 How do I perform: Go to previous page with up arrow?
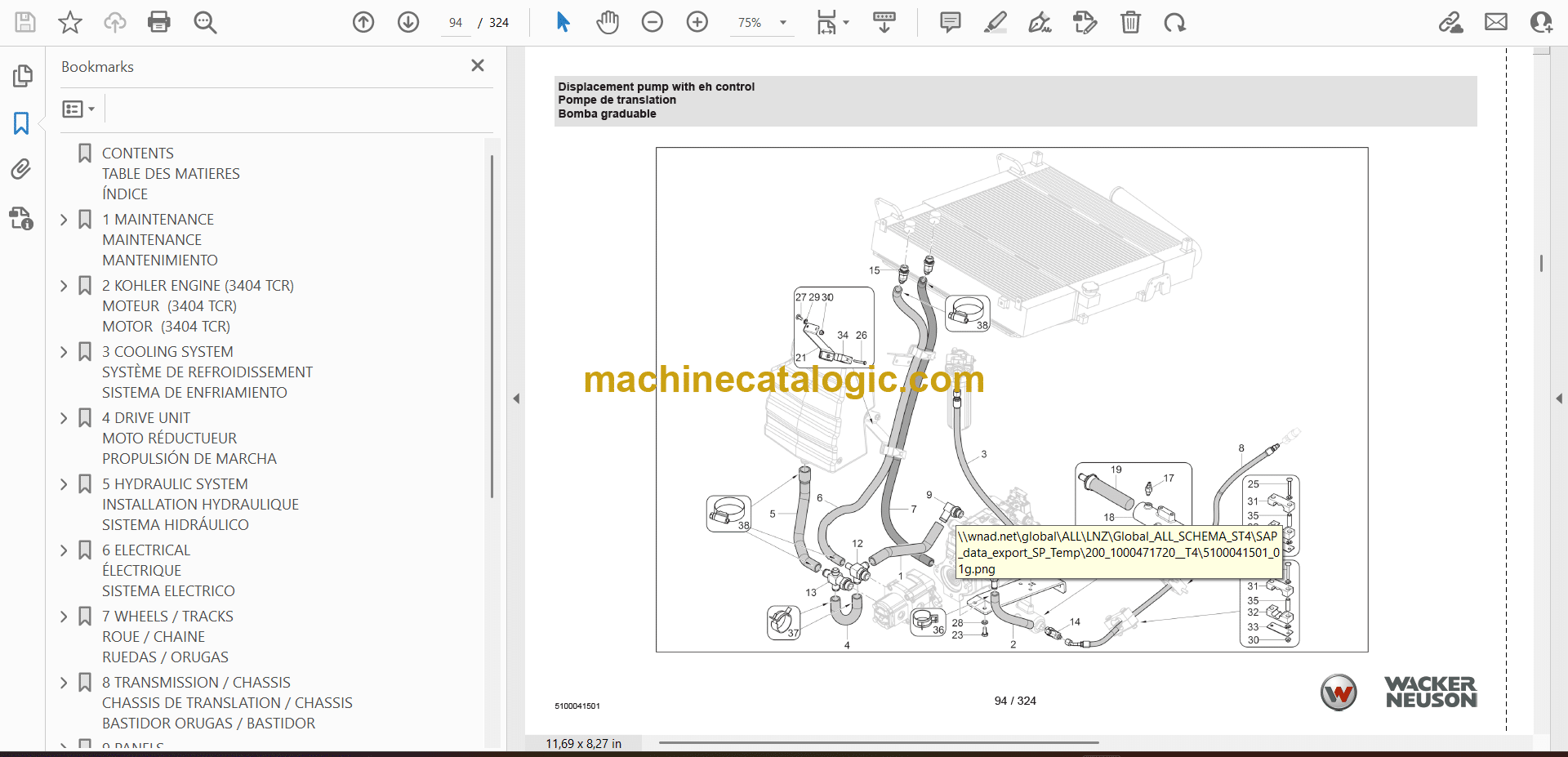point(363,22)
